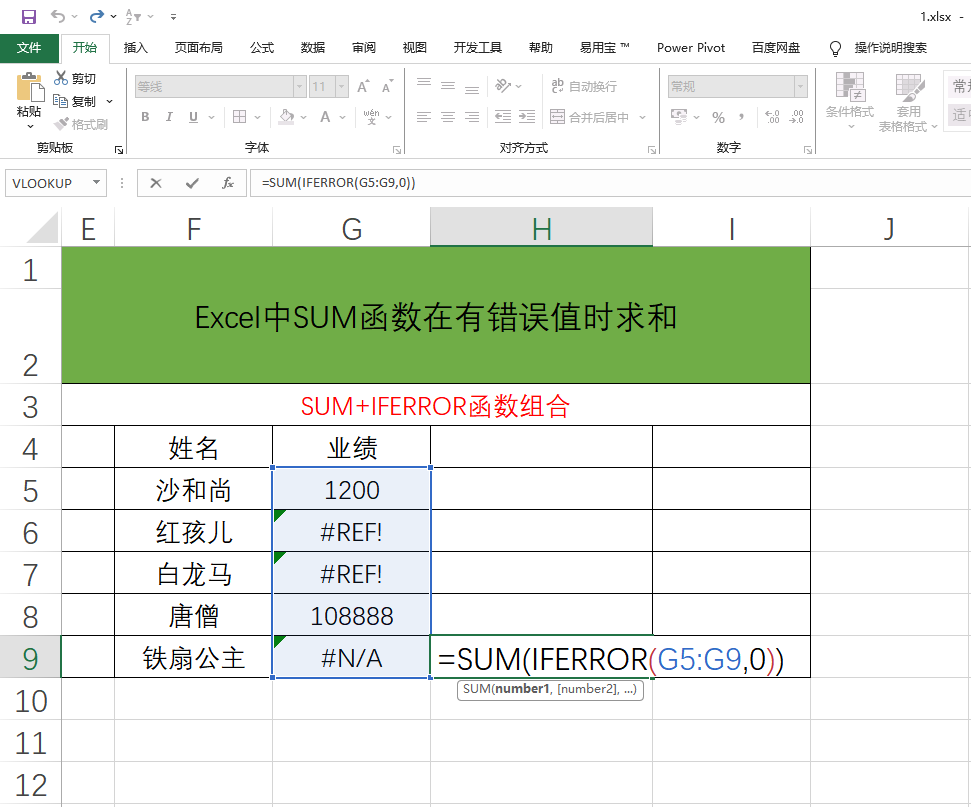The image size is (971, 807).
Task: Open the 常规 number format dropdown
Action: tap(801, 86)
